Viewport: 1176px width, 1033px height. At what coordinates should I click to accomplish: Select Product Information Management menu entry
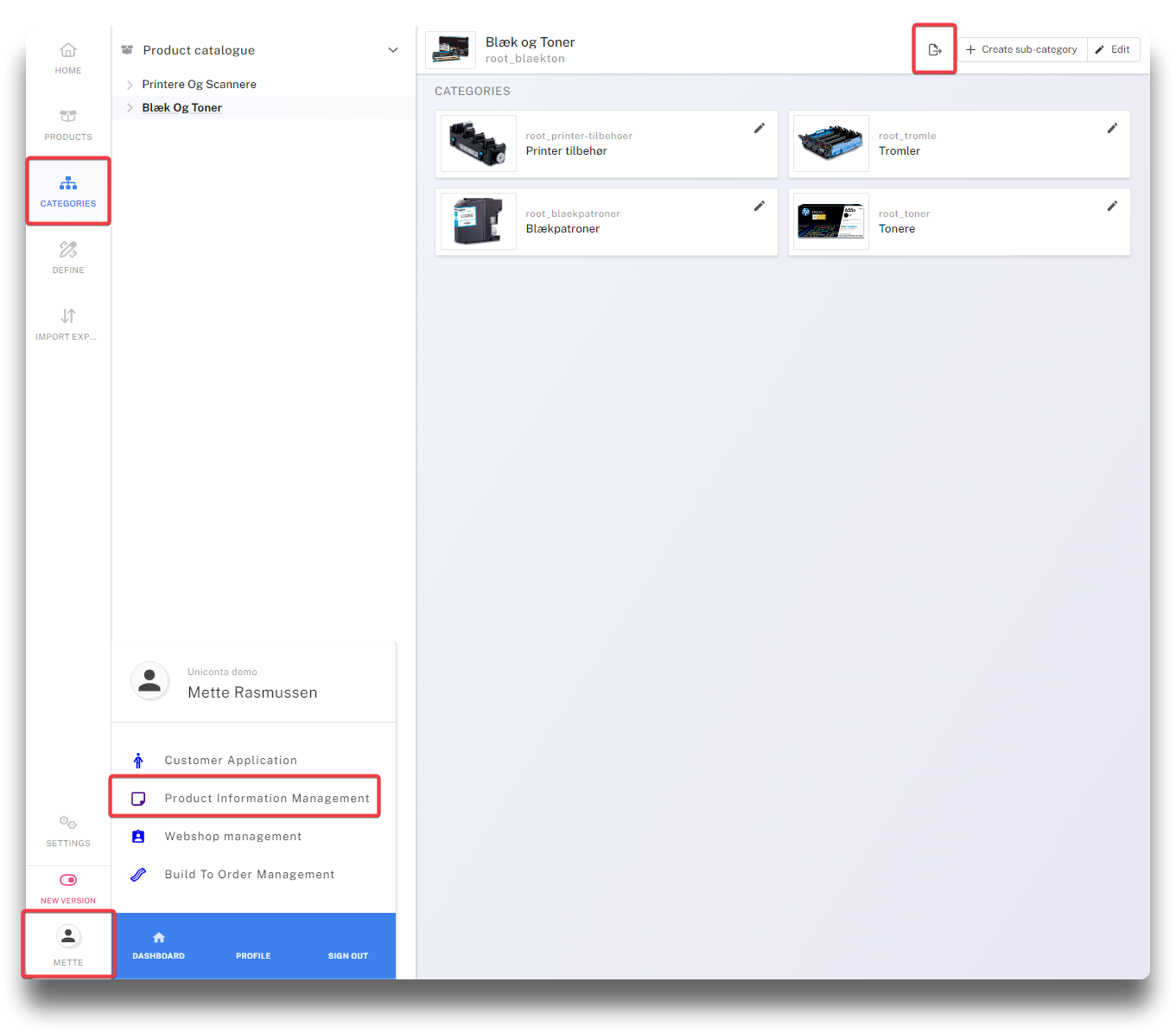266,798
